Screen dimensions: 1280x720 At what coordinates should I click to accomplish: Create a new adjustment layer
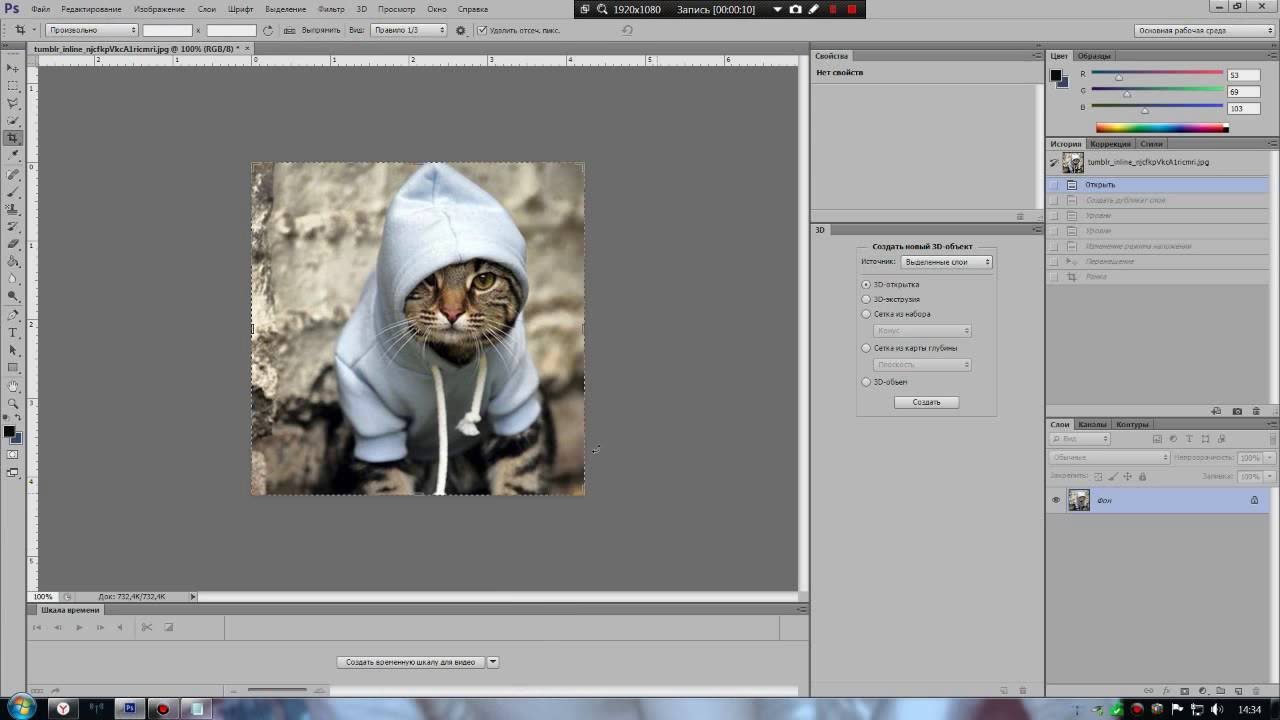tap(1202, 691)
